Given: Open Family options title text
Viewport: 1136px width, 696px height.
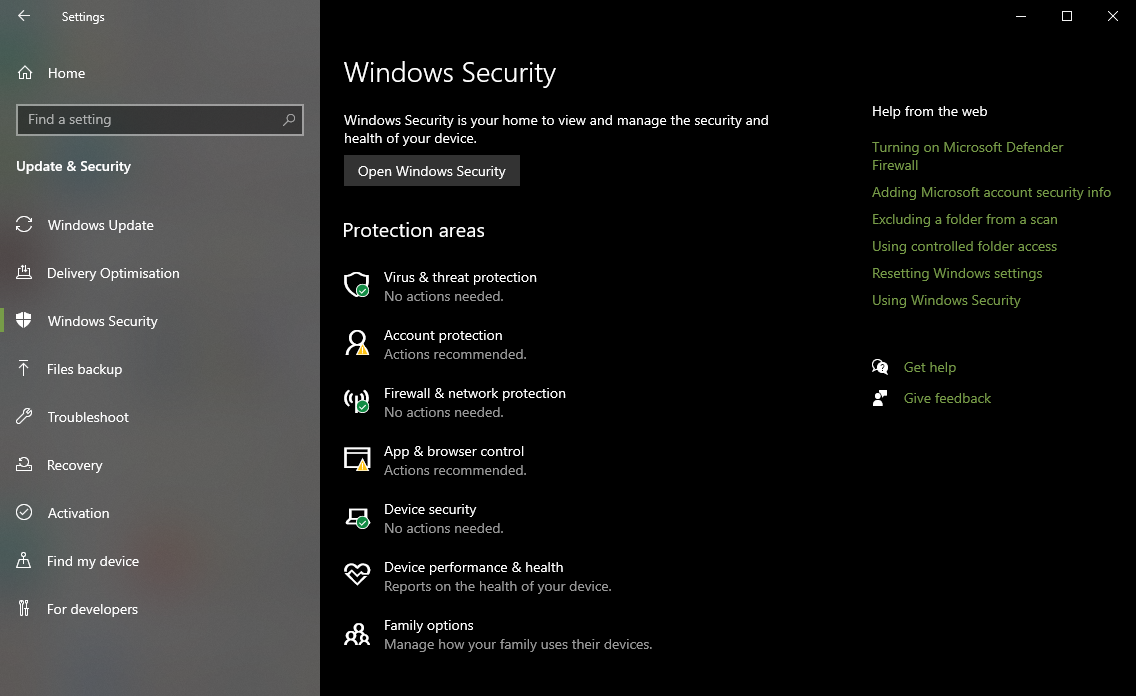Looking at the screenshot, I should tap(428, 625).
